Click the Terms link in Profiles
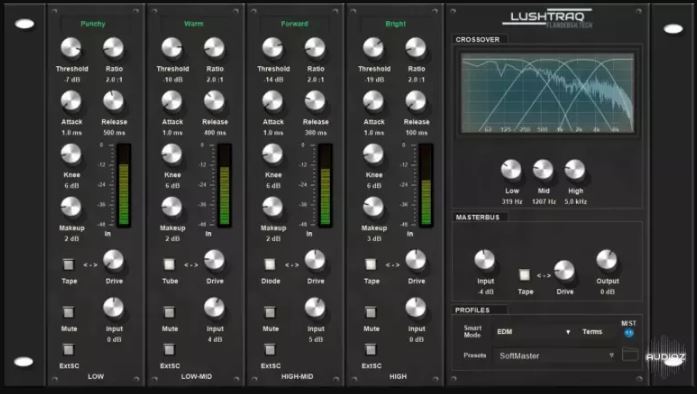Viewport: 697px width, 394px height. coord(592,332)
